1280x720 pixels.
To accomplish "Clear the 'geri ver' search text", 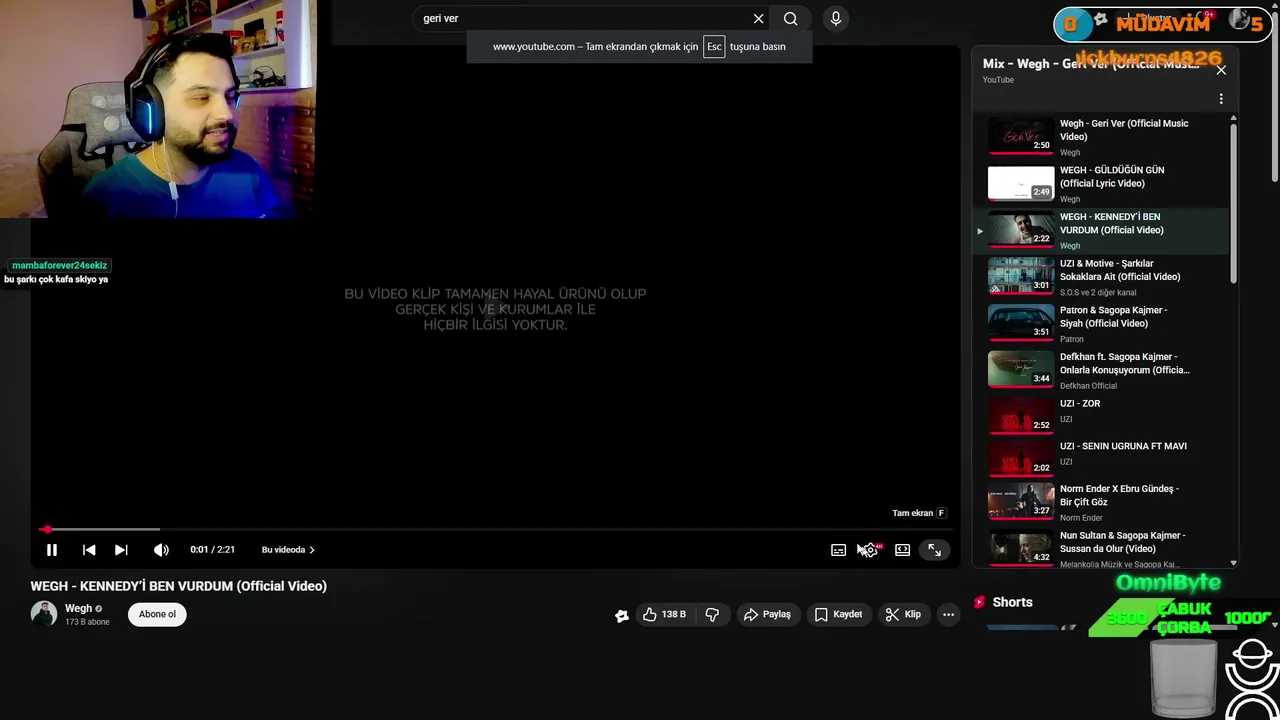I will (758, 18).
